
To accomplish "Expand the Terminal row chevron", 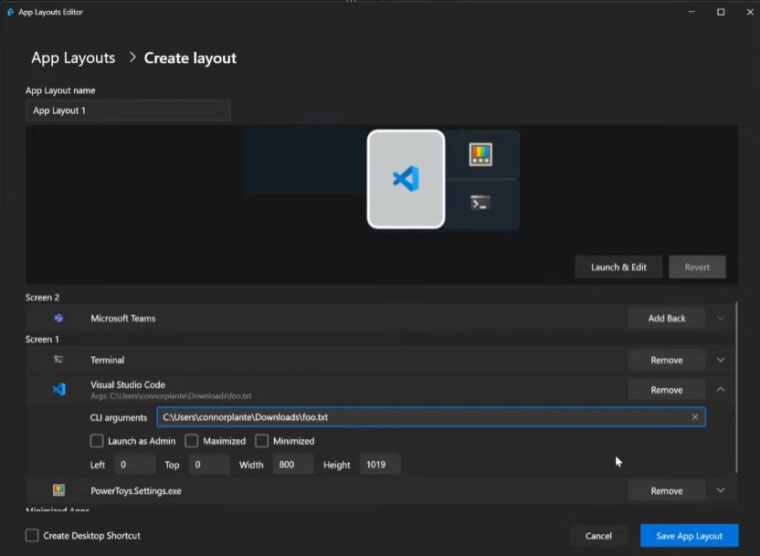I will [x=721, y=360].
